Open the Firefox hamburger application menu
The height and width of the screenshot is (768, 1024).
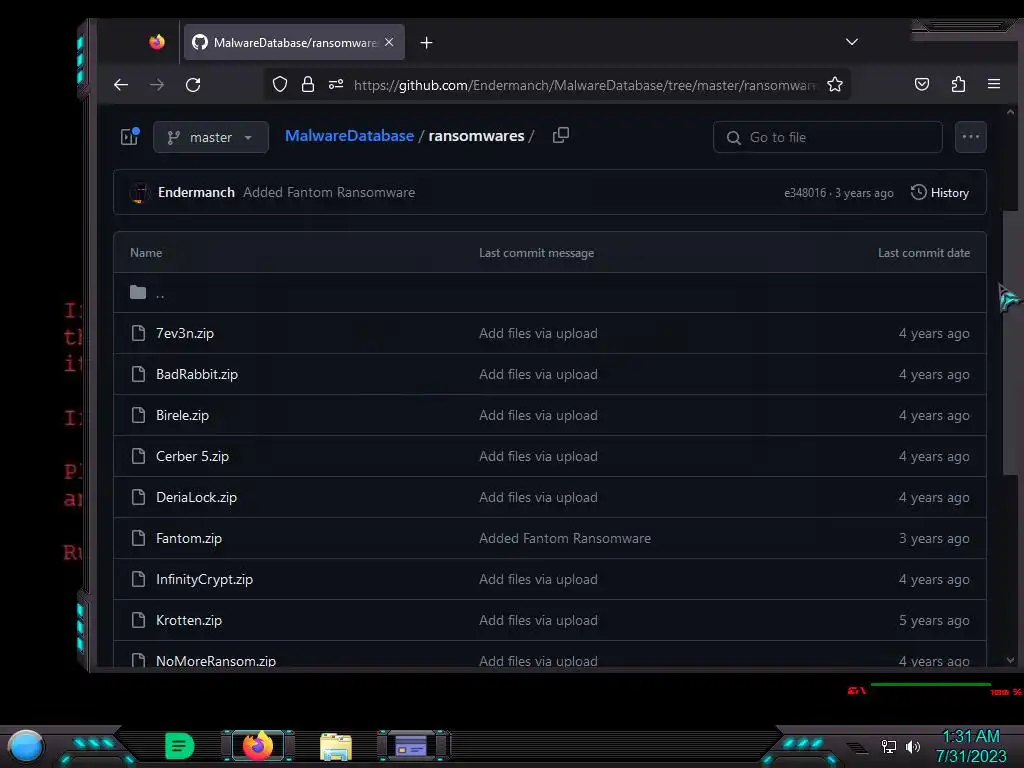coord(994,84)
